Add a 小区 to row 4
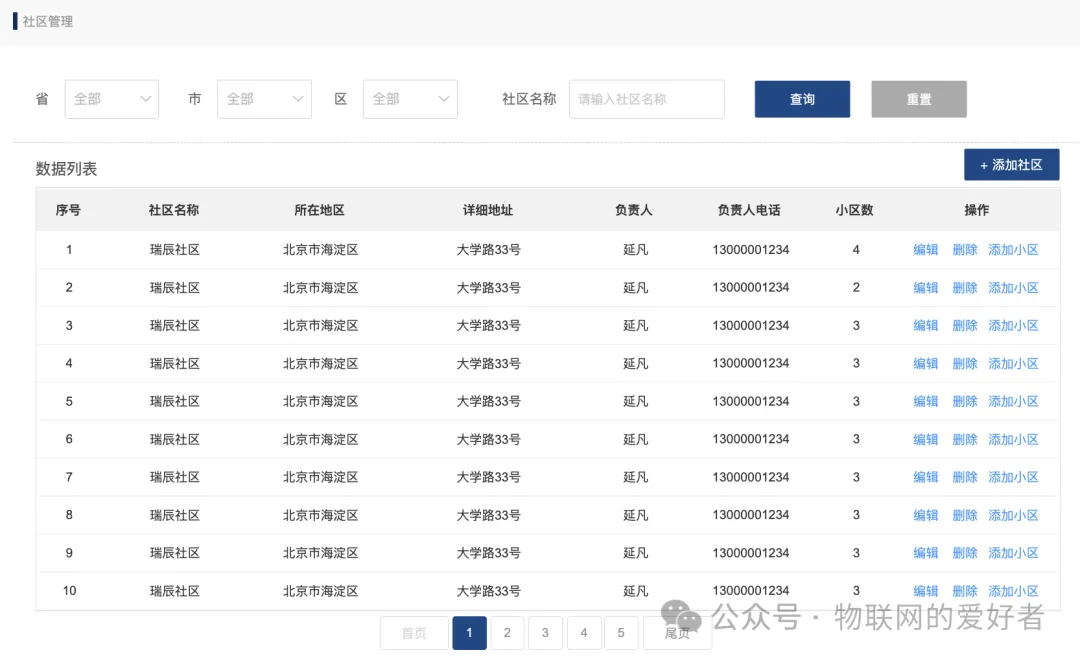The image size is (1080, 661). (x=1013, y=364)
